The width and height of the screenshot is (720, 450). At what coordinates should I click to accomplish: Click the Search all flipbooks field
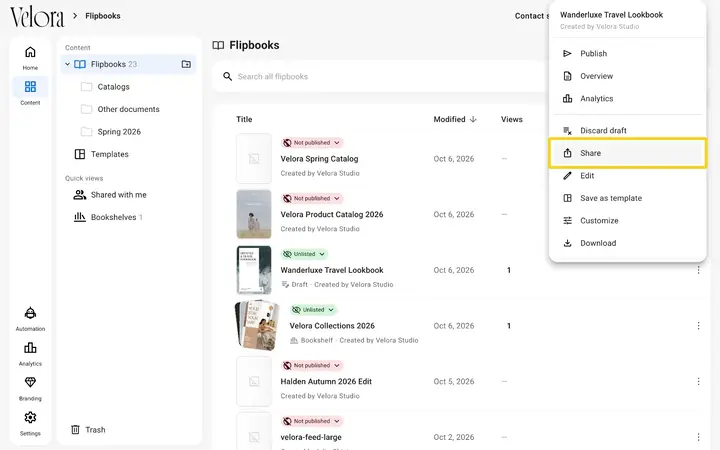point(381,77)
